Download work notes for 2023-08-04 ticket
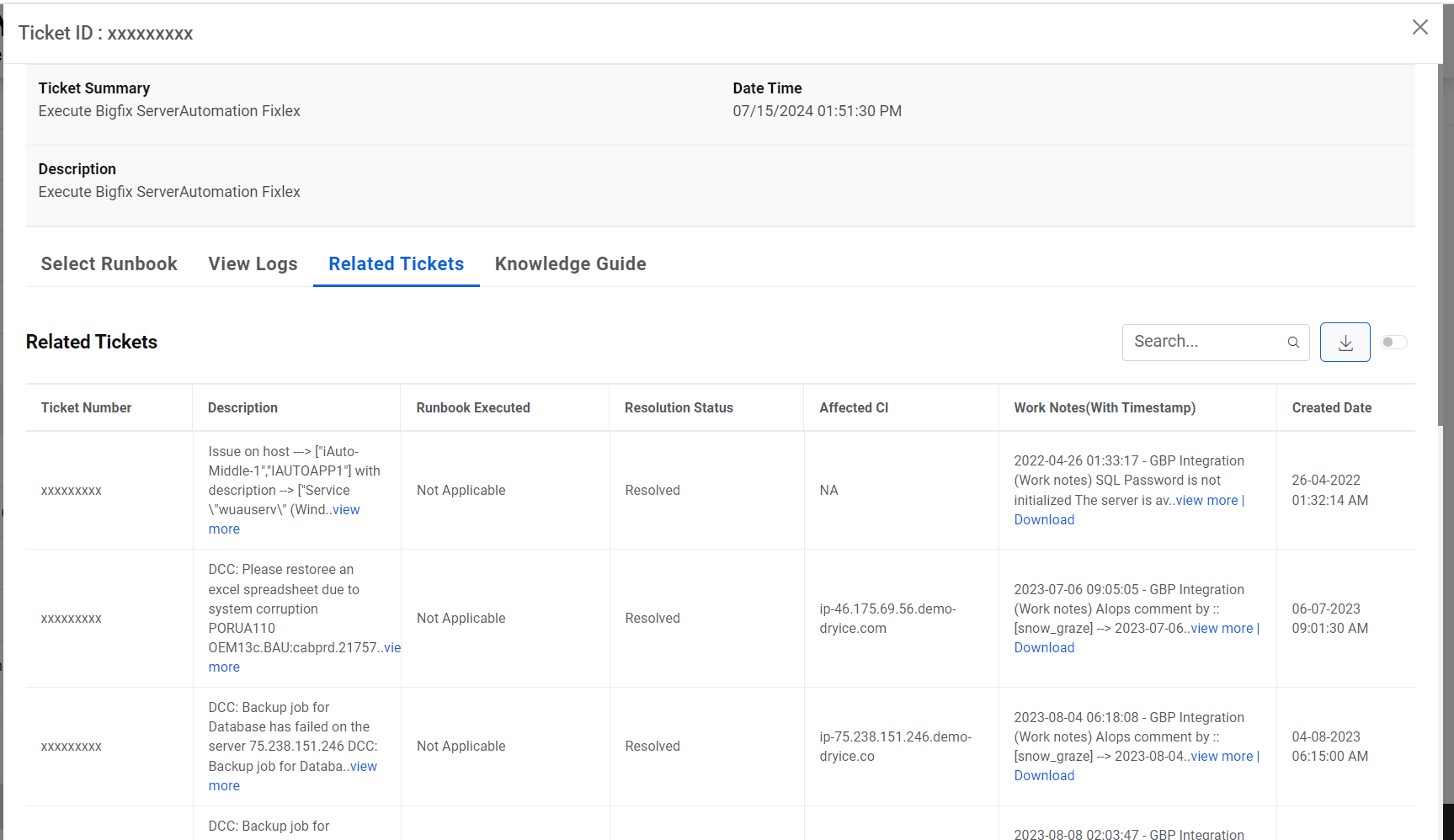1454x840 pixels. 1044,776
